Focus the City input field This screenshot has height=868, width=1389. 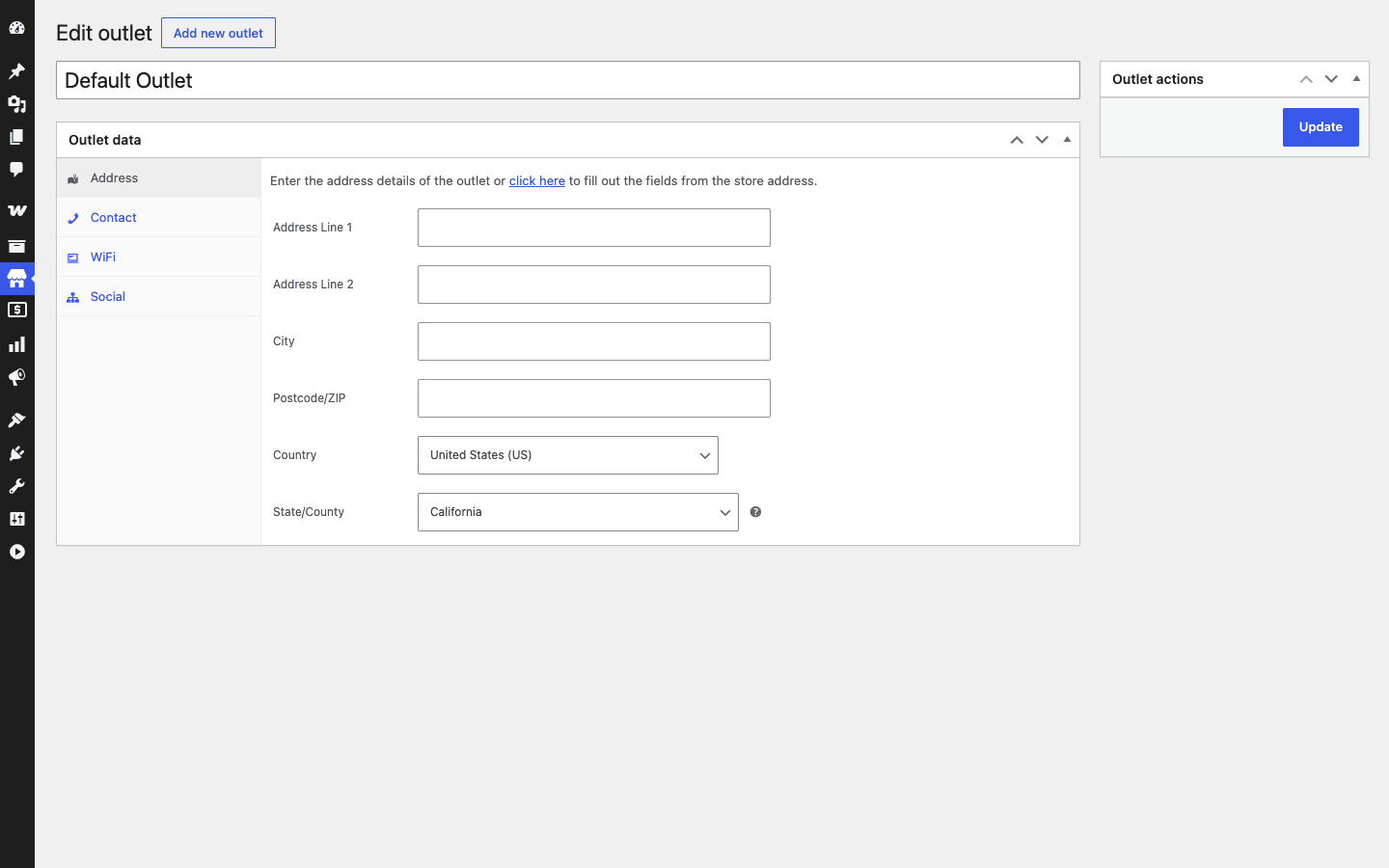594,341
